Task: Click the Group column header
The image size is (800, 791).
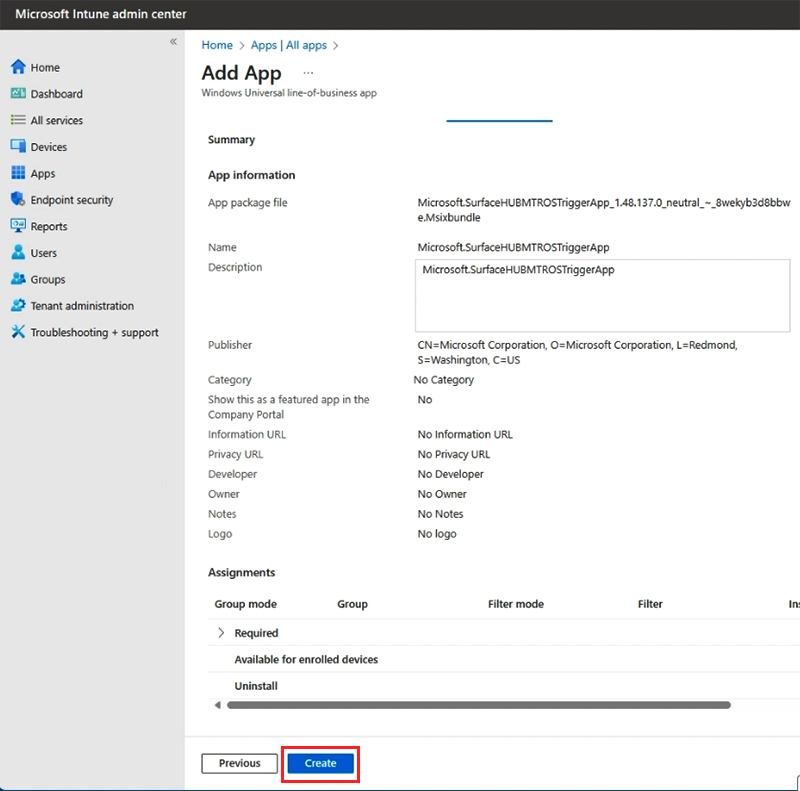Action: click(x=352, y=604)
